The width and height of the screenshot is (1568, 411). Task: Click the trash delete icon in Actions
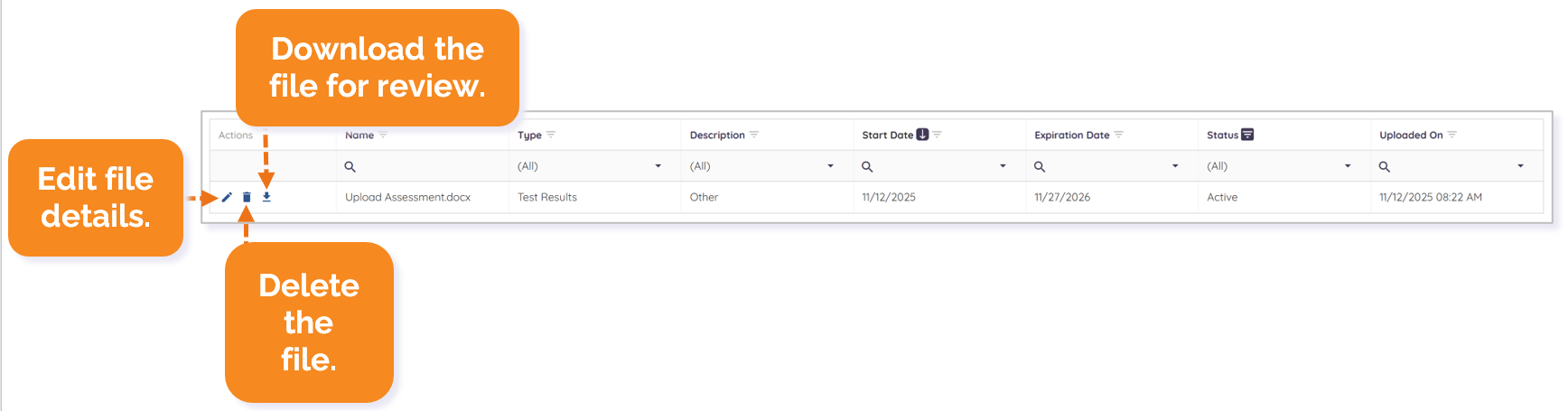pyautogui.click(x=247, y=197)
